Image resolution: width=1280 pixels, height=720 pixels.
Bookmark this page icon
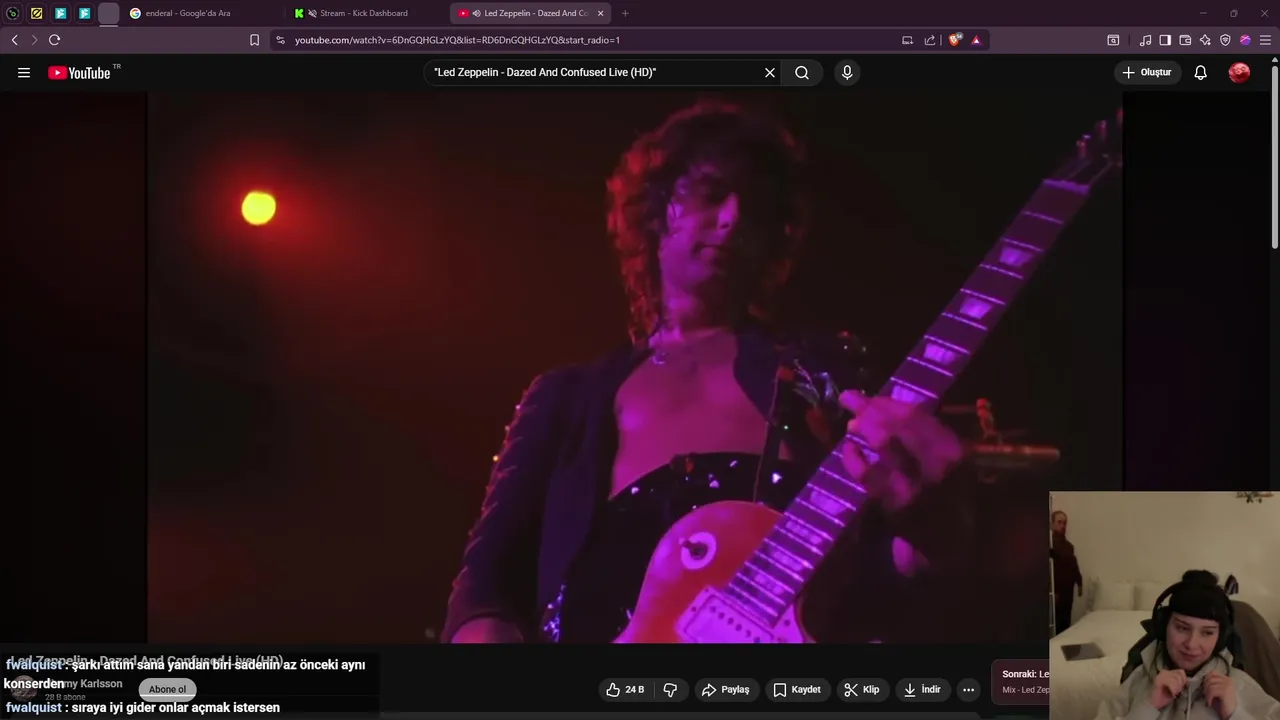pyautogui.click(x=254, y=40)
